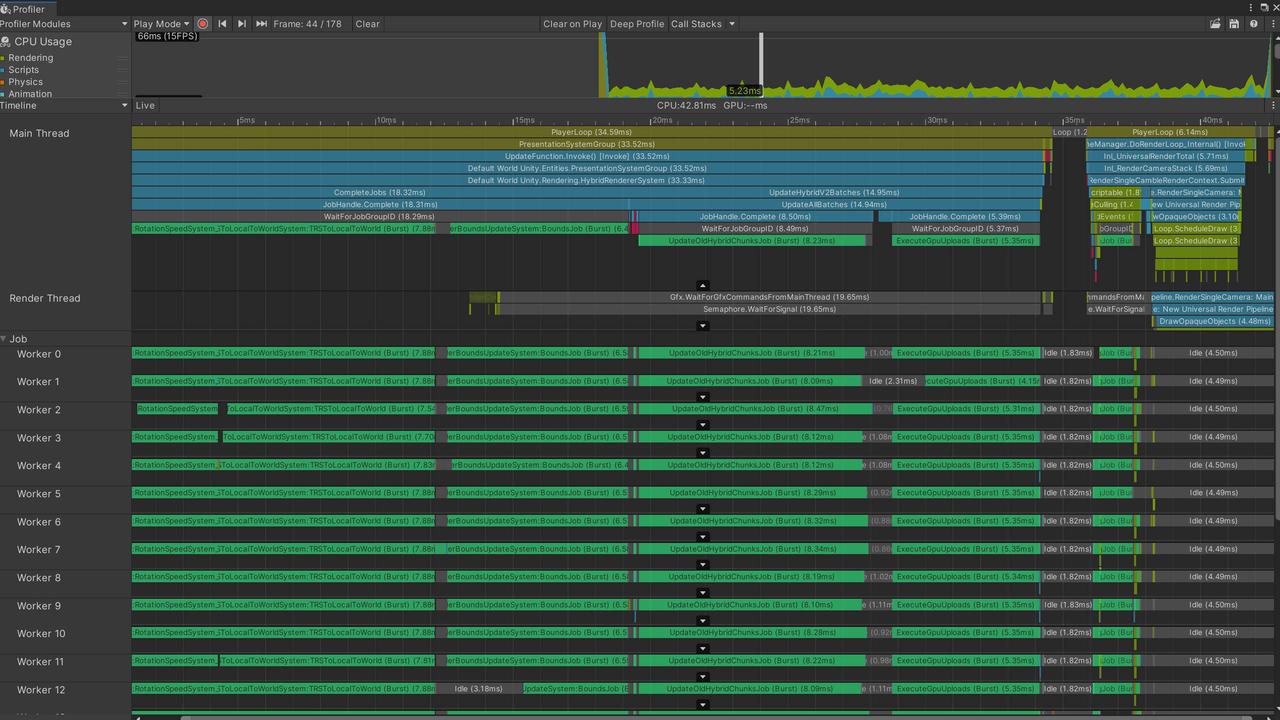The width and height of the screenshot is (1280, 720).
Task: Toggle the Deep Profile button
Action: pos(636,24)
